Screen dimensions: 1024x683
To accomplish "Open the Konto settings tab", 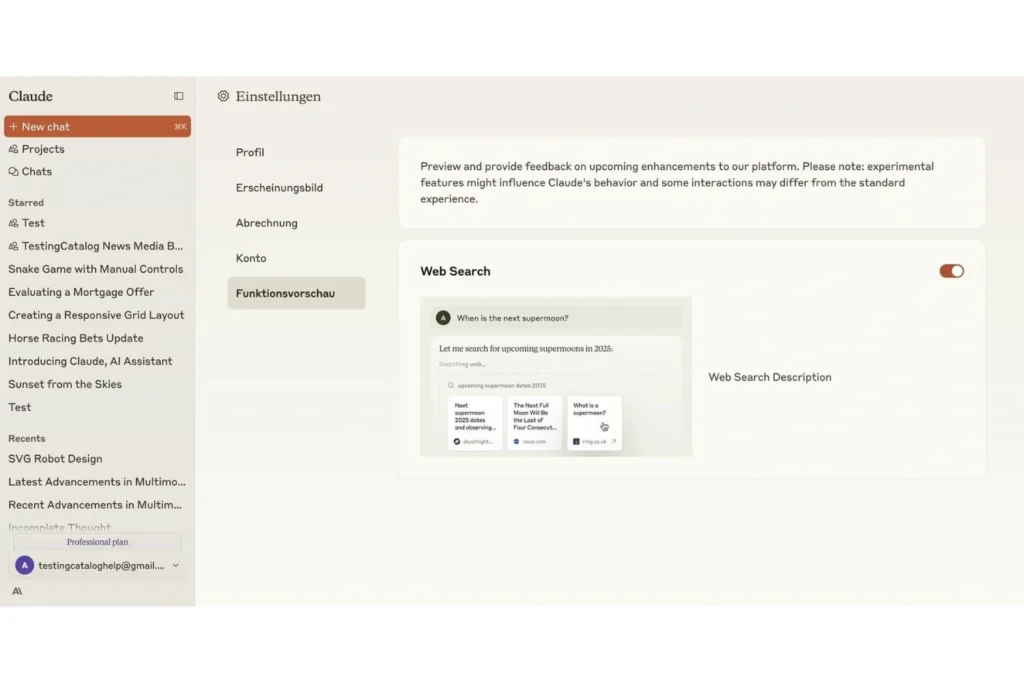I will [251, 258].
